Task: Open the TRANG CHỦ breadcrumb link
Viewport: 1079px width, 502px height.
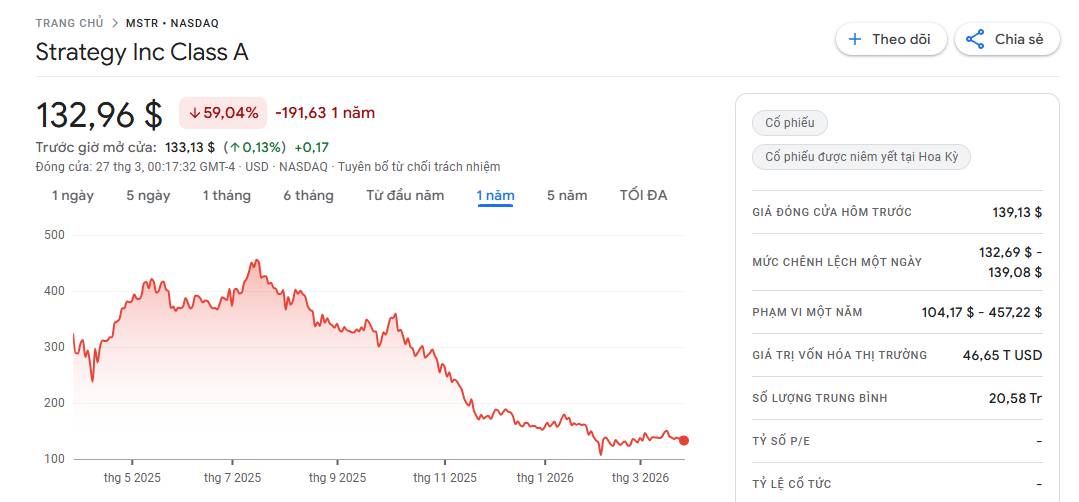Action: 69,23
